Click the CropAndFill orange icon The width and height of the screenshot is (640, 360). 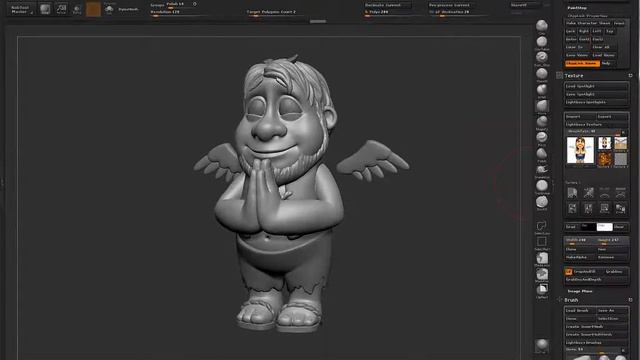pyautogui.click(x=569, y=271)
